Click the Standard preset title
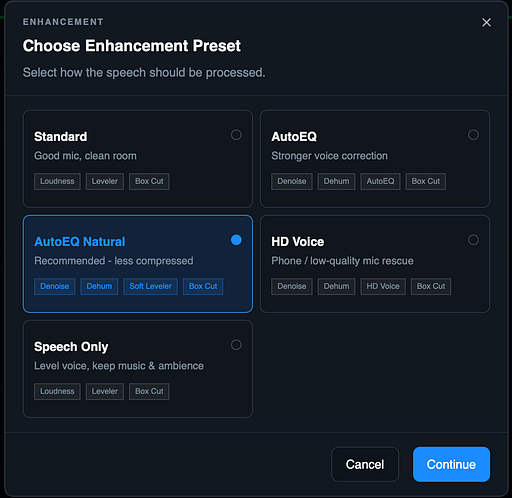 point(61,137)
